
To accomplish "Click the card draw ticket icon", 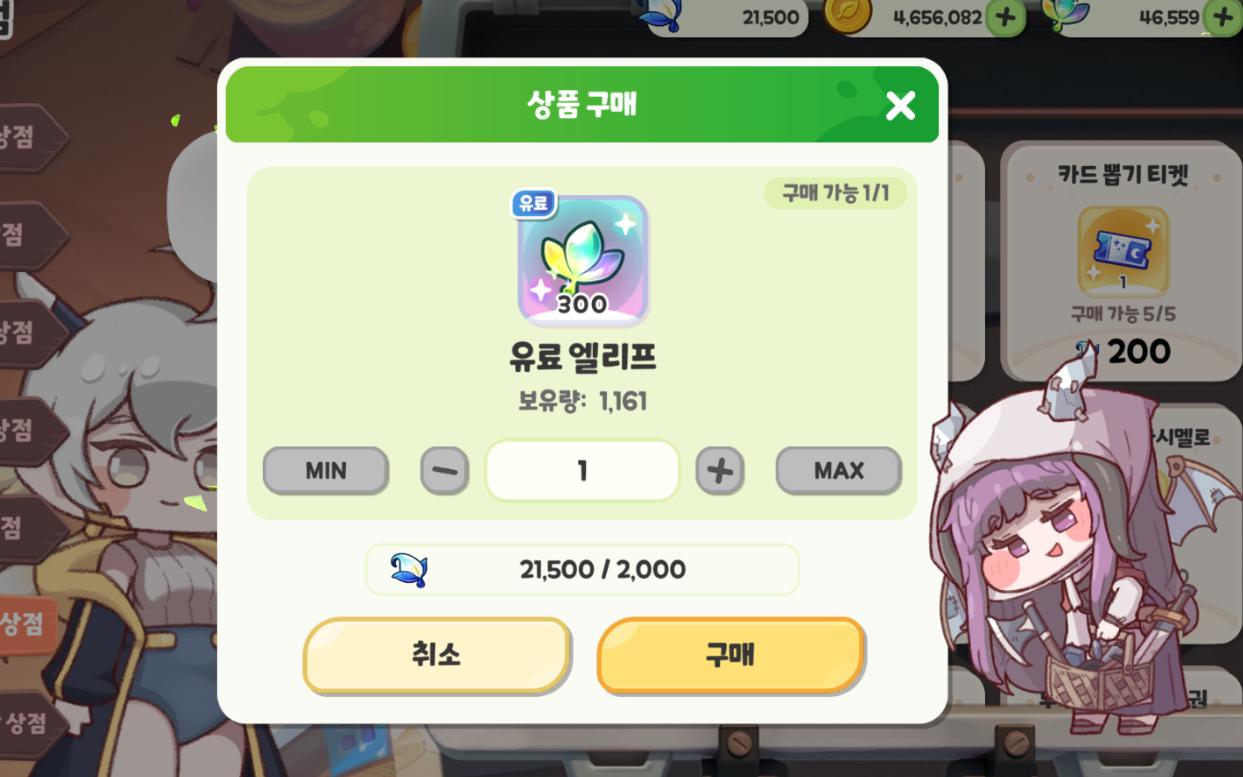I will coord(1123,252).
